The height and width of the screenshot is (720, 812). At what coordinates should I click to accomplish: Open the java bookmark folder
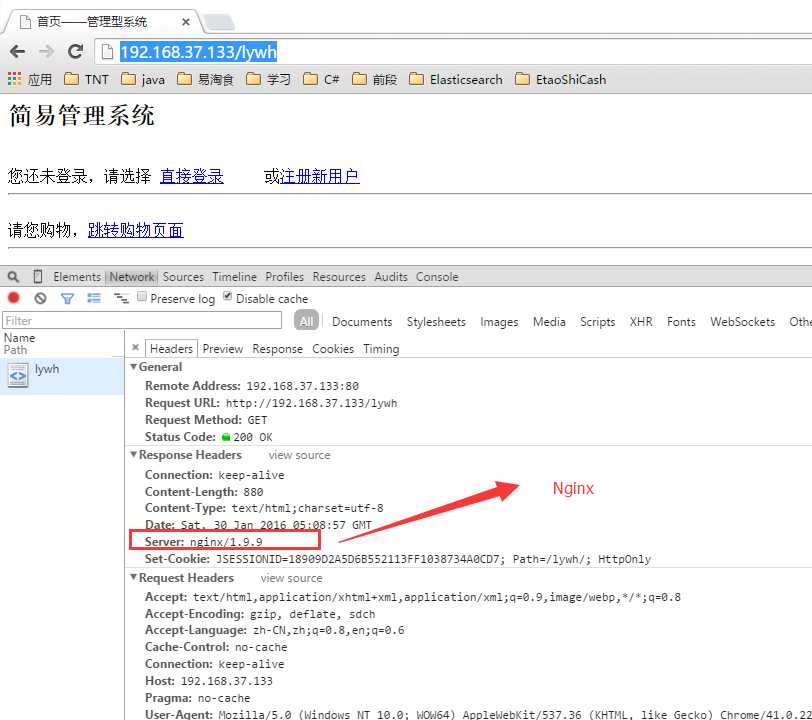143,79
